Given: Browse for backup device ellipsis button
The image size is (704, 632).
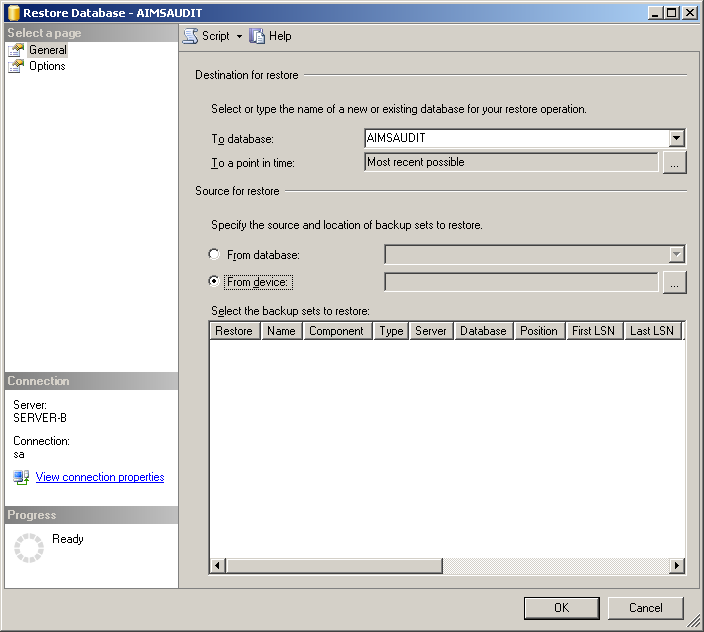Looking at the screenshot, I should pyautogui.click(x=674, y=283).
